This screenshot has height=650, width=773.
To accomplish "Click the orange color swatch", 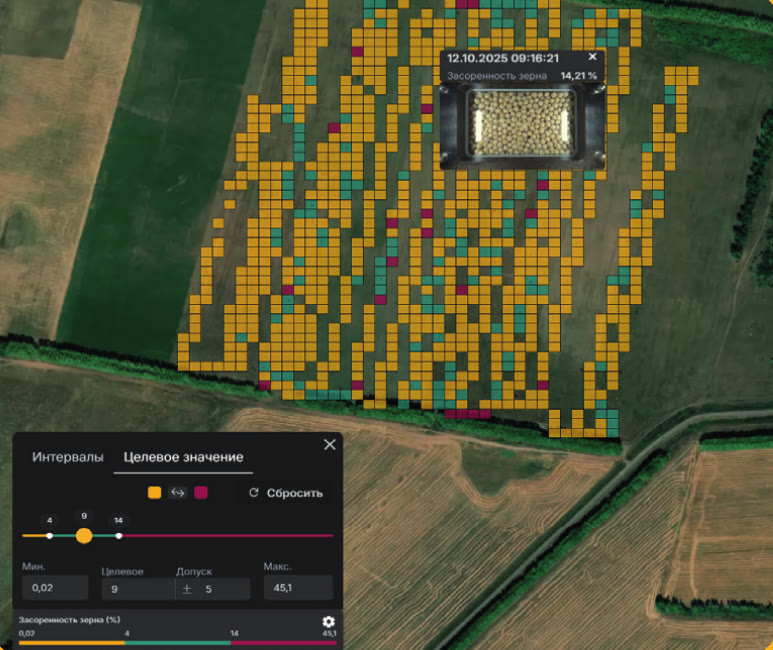I will pos(154,492).
